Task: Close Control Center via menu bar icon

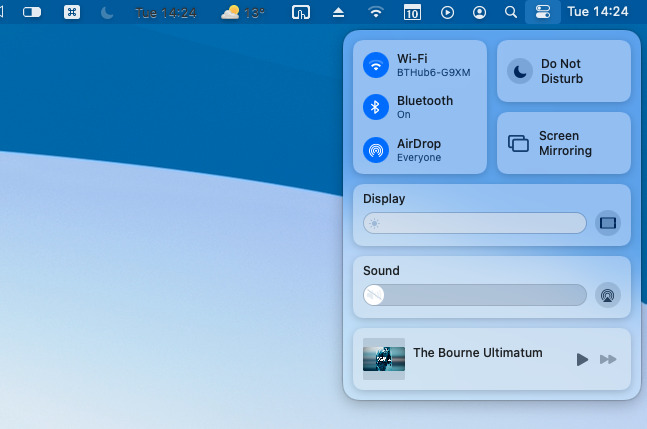Action: pyautogui.click(x=543, y=13)
